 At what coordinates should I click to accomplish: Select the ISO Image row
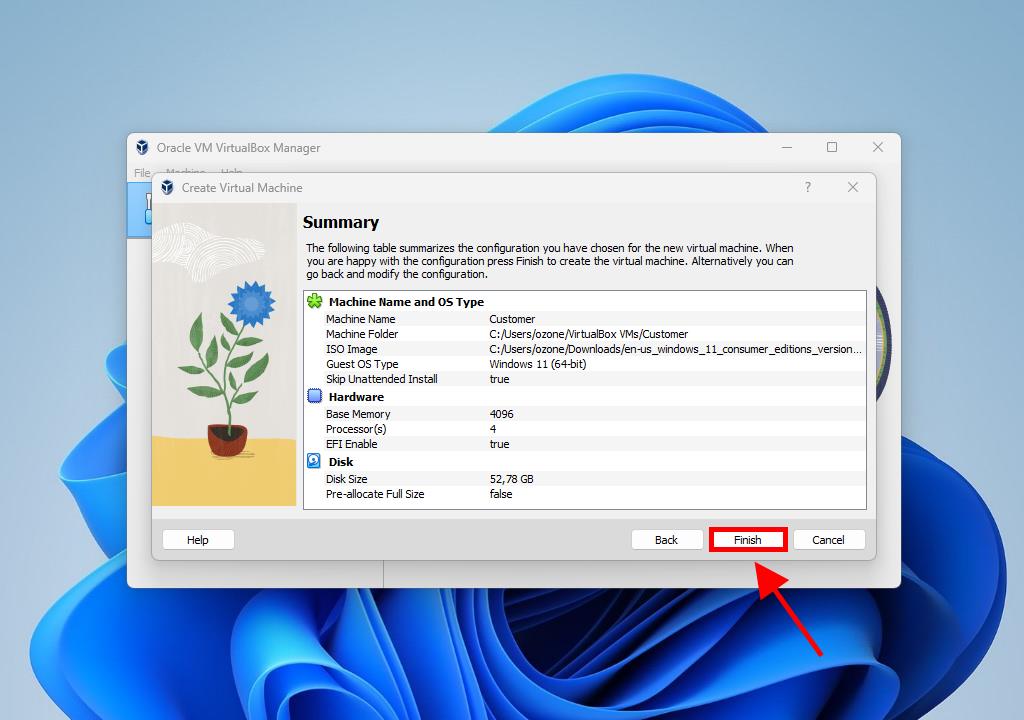tap(584, 349)
